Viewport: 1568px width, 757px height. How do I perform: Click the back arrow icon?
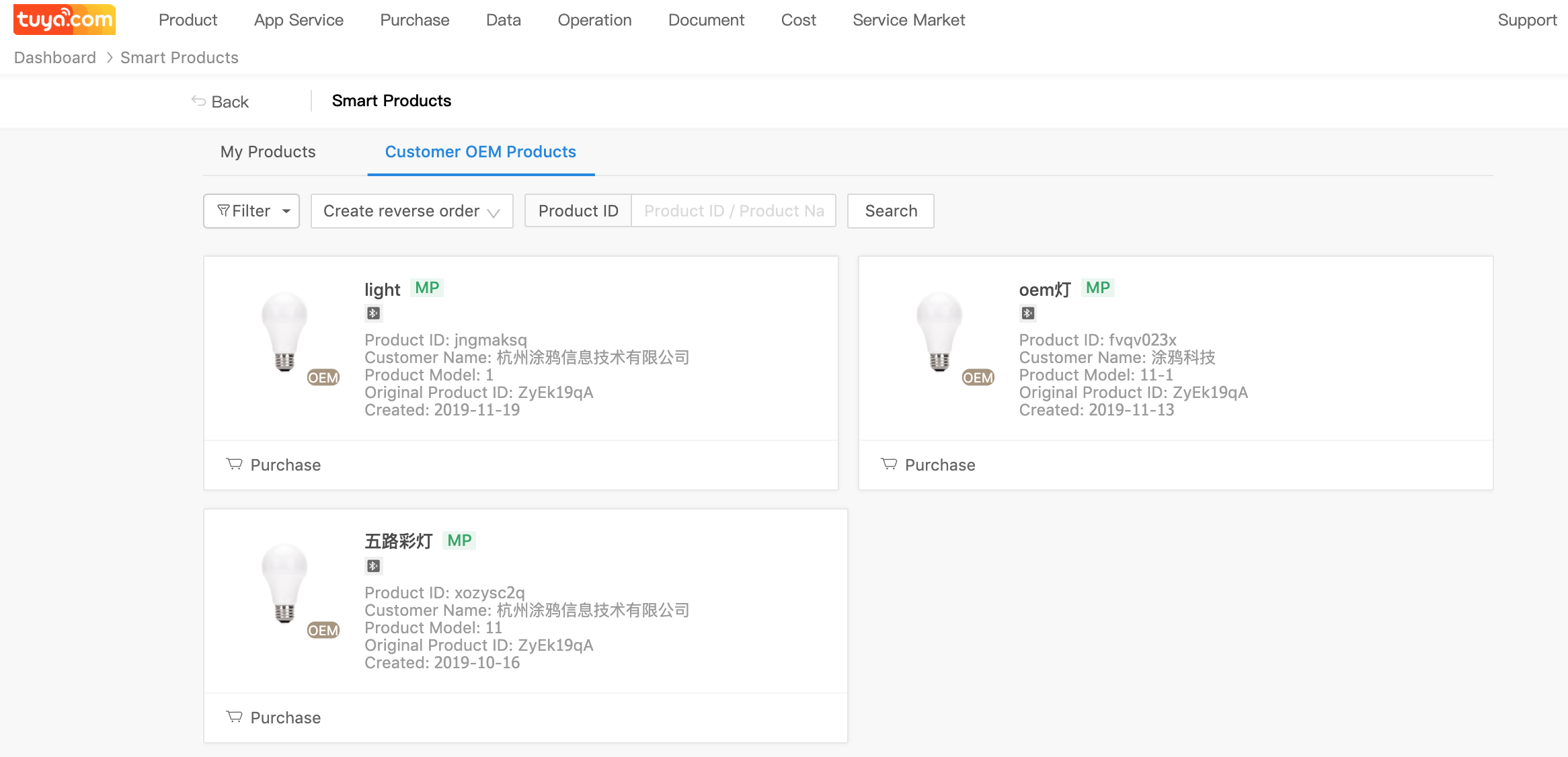(x=198, y=101)
